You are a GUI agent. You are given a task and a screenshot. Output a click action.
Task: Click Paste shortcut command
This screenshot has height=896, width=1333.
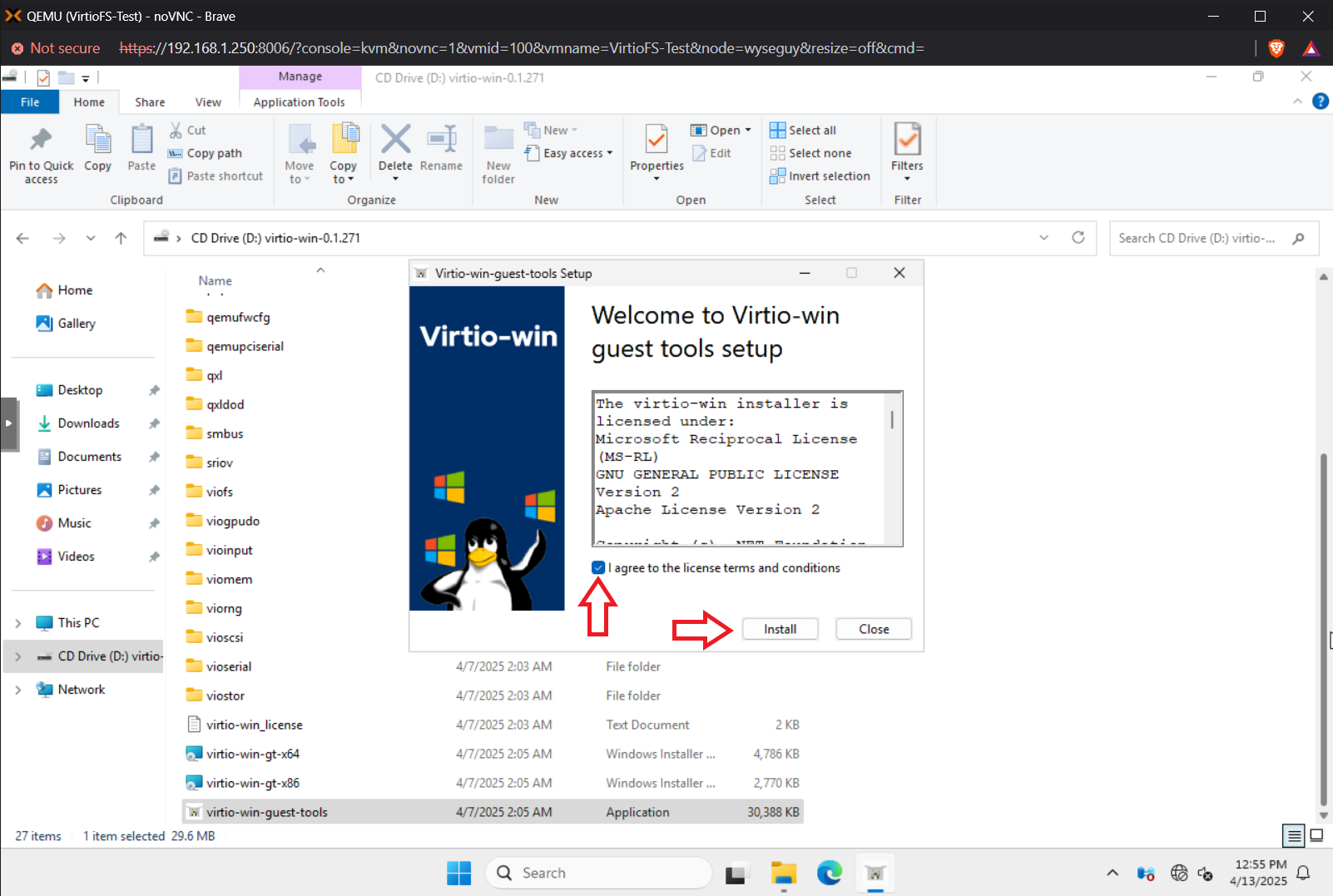(x=216, y=176)
